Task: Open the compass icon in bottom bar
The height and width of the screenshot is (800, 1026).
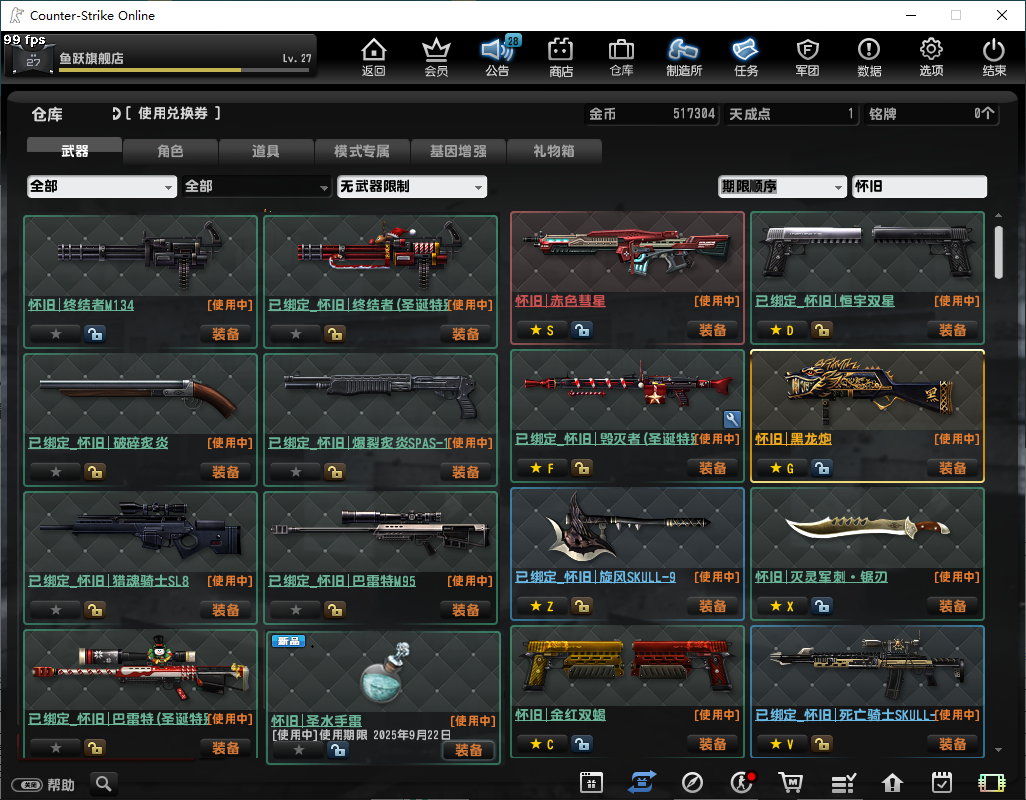Action: [x=692, y=782]
